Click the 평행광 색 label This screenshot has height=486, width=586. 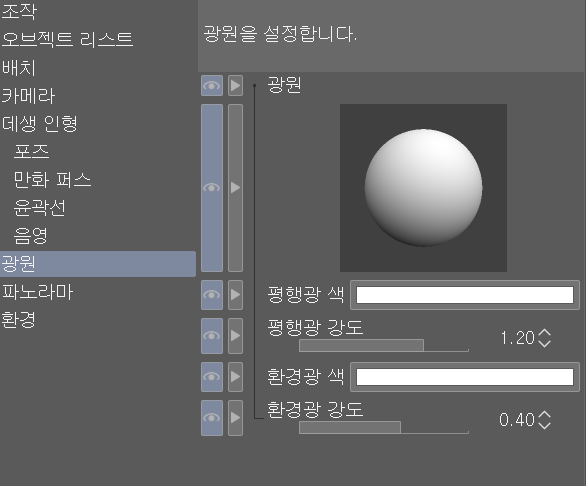coord(306,295)
